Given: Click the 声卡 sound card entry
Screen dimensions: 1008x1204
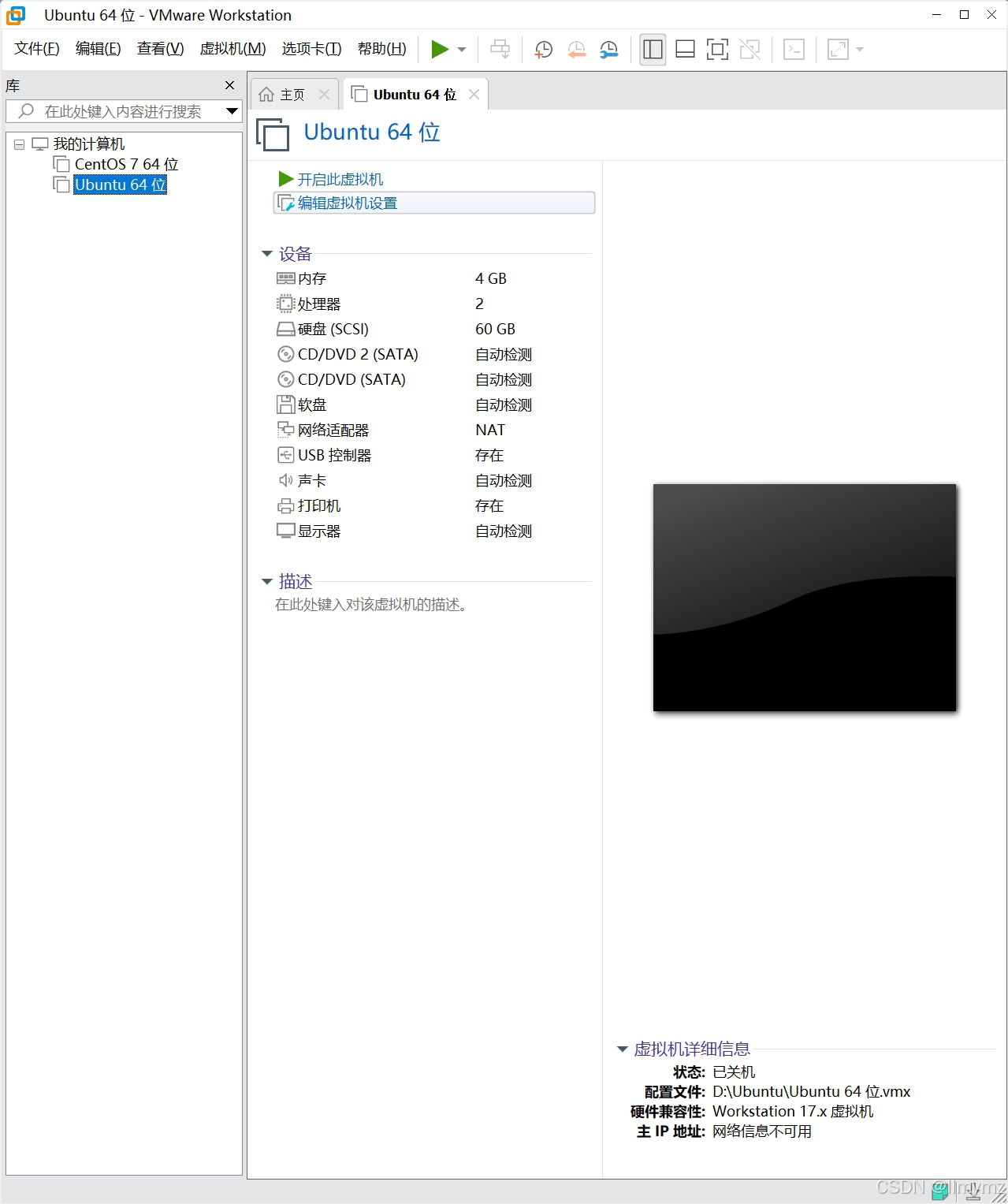Looking at the screenshot, I should point(312,480).
